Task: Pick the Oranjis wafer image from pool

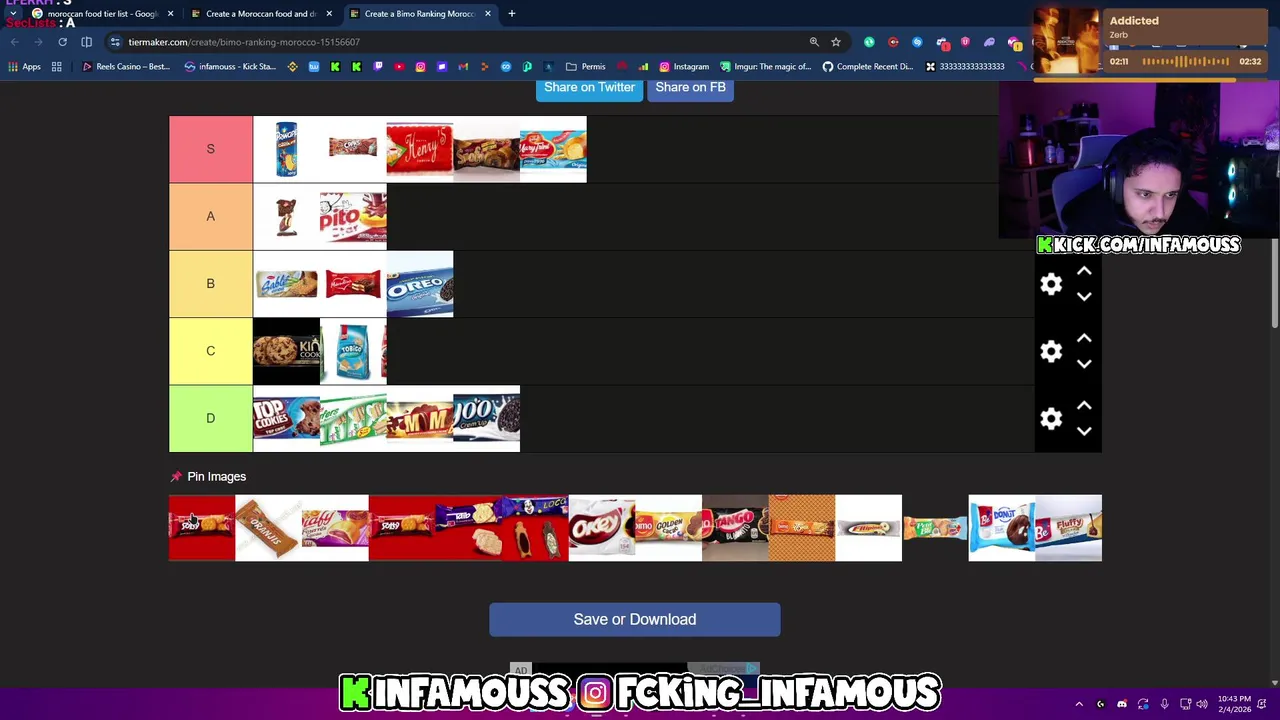Action: tap(268, 528)
